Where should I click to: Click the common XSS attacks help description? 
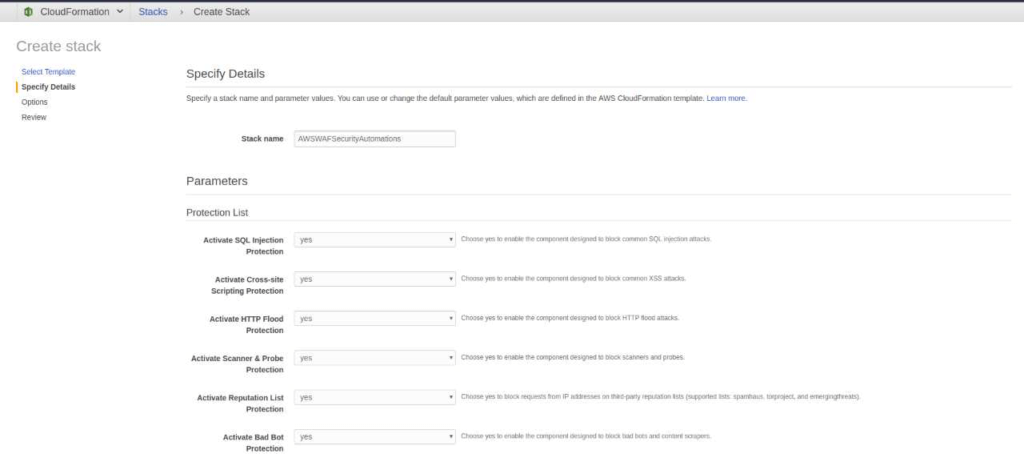pyautogui.click(x=573, y=278)
